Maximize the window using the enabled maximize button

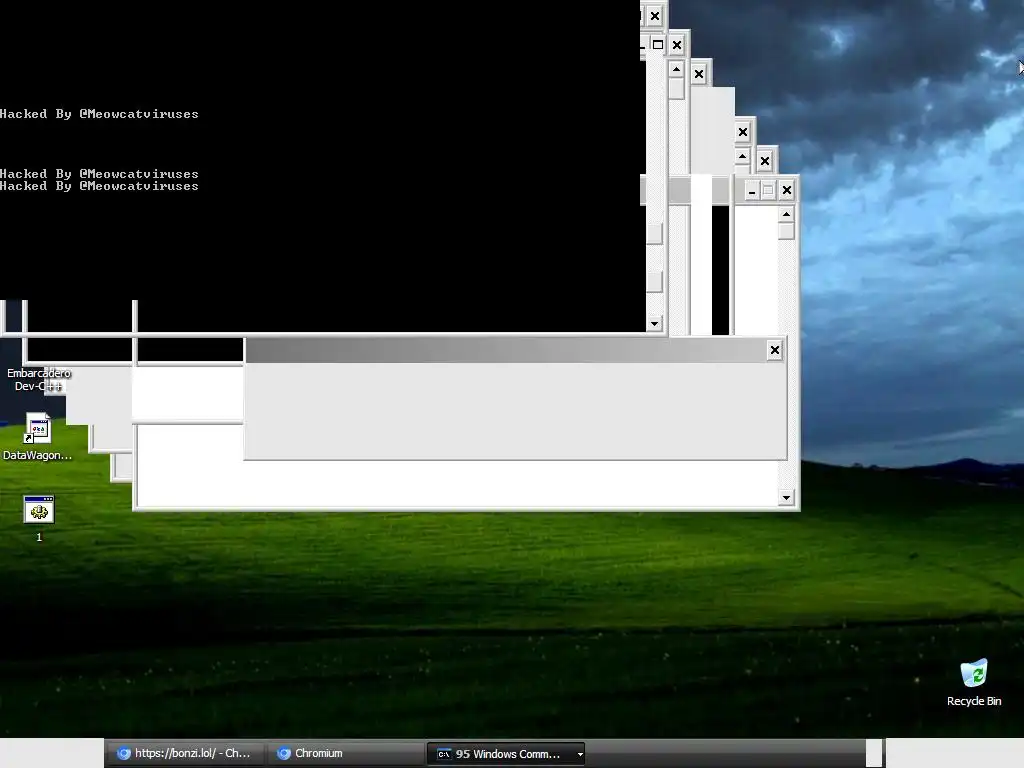tap(658, 44)
